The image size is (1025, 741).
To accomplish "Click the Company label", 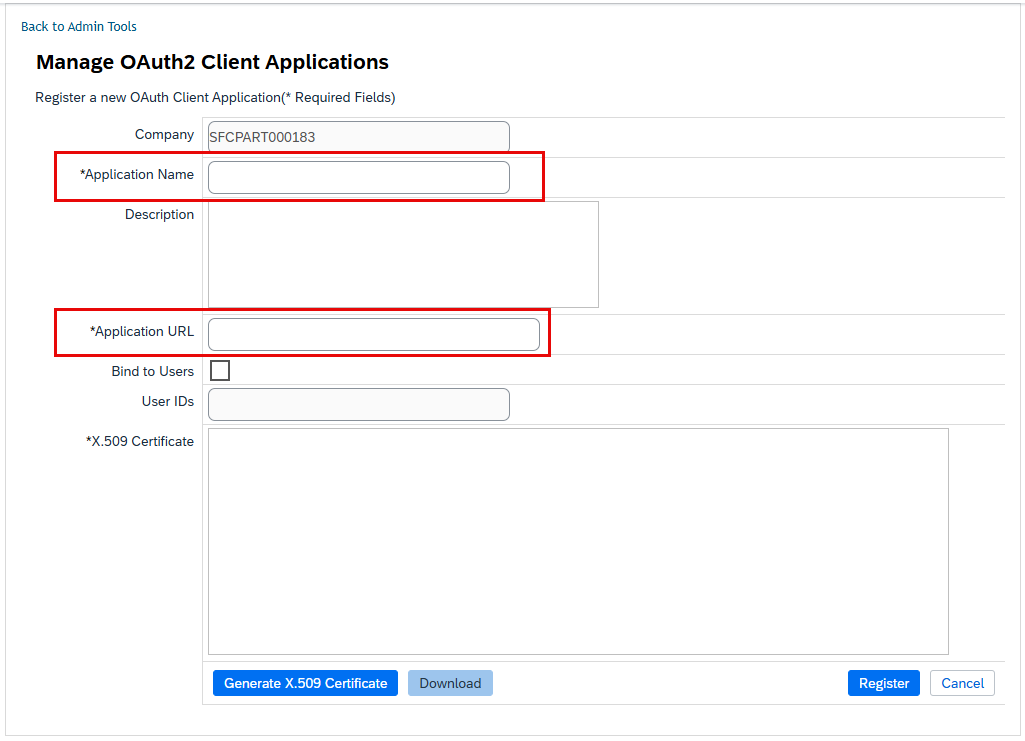I will [165, 135].
